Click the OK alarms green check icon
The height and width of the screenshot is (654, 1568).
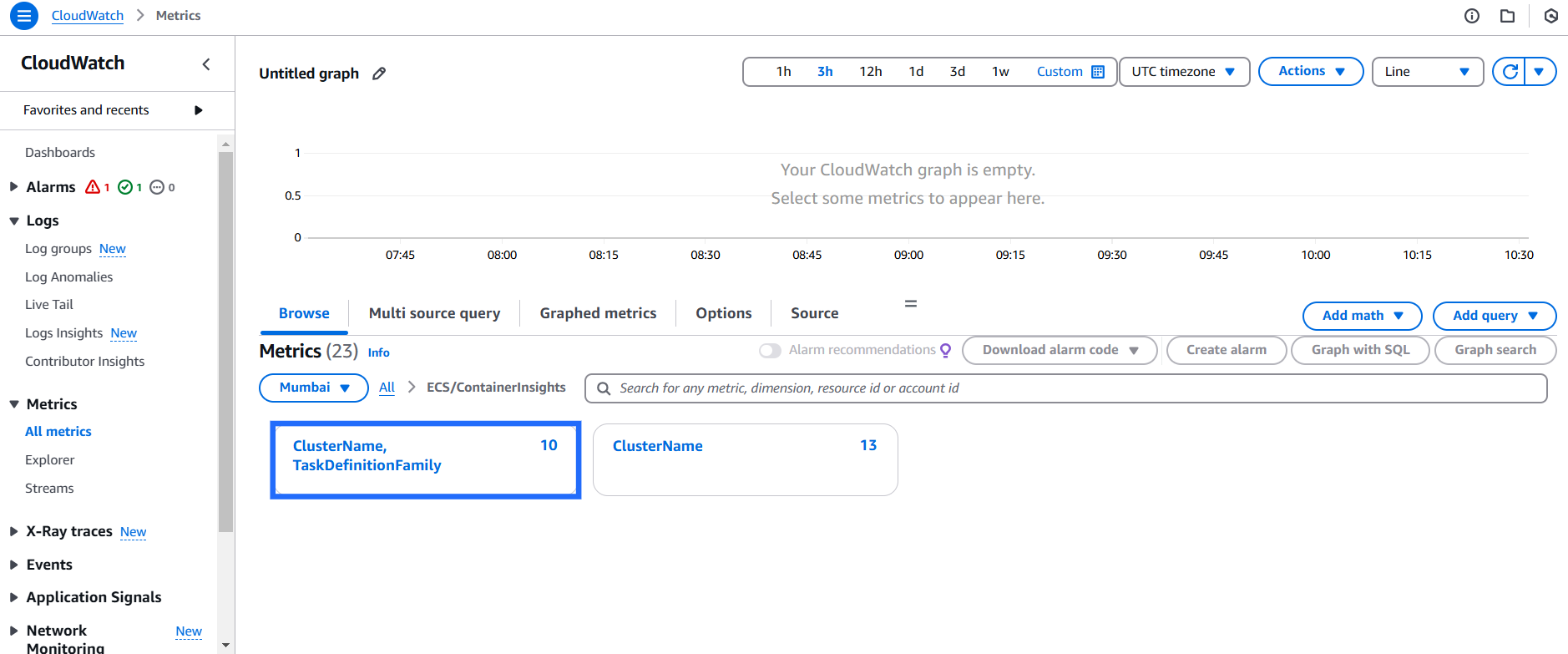point(125,187)
